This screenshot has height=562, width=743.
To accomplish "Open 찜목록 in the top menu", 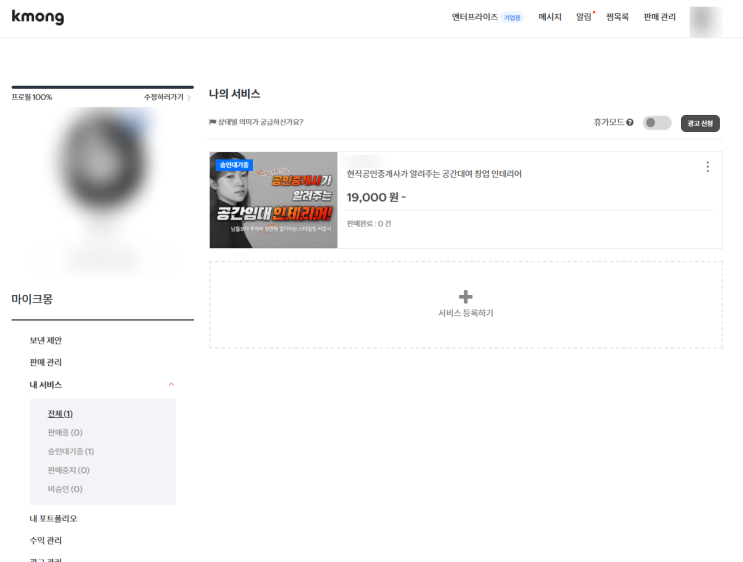I will [x=617, y=17].
